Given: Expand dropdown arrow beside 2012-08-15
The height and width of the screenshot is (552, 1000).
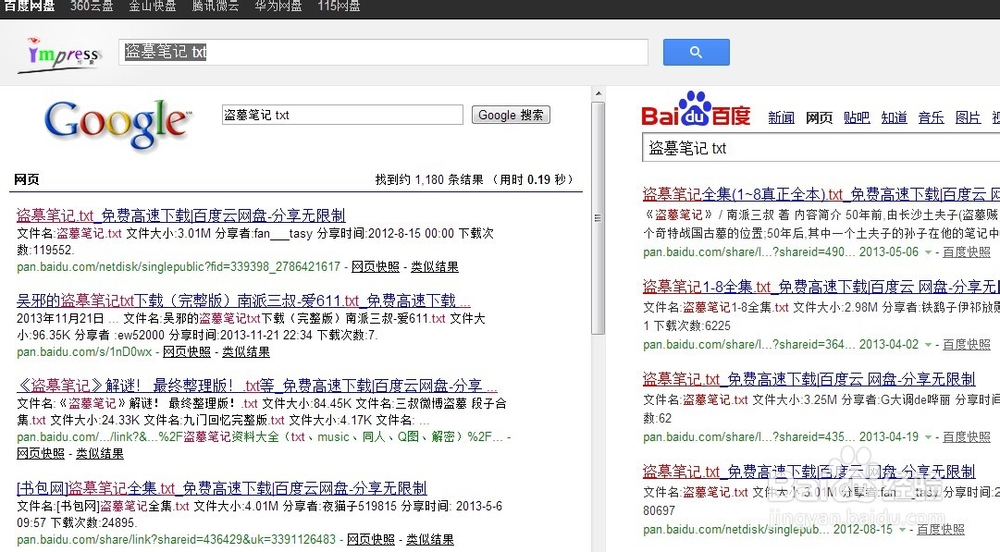Looking at the screenshot, I should click(x=902, y=530).
